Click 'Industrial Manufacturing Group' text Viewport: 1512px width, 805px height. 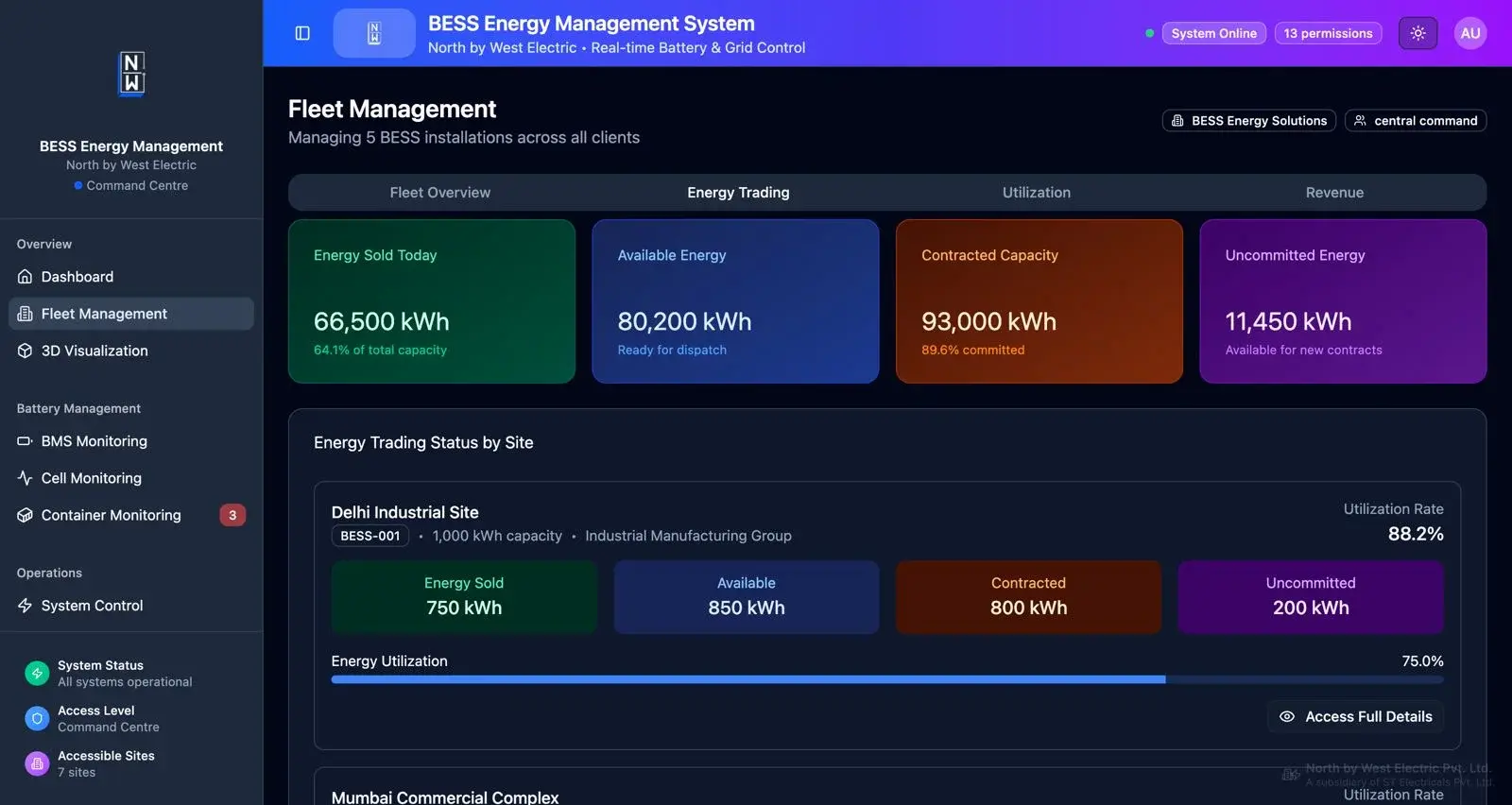pos(688,536)
